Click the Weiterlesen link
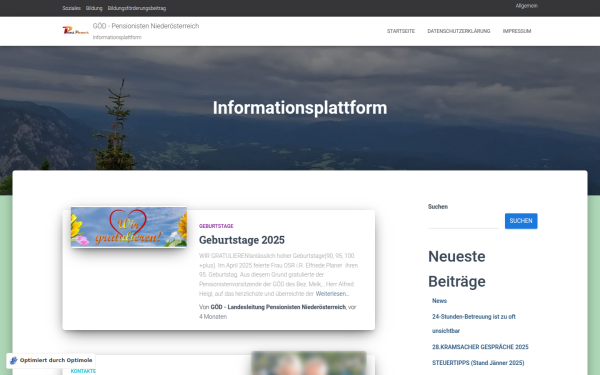 tap(332, 294)
